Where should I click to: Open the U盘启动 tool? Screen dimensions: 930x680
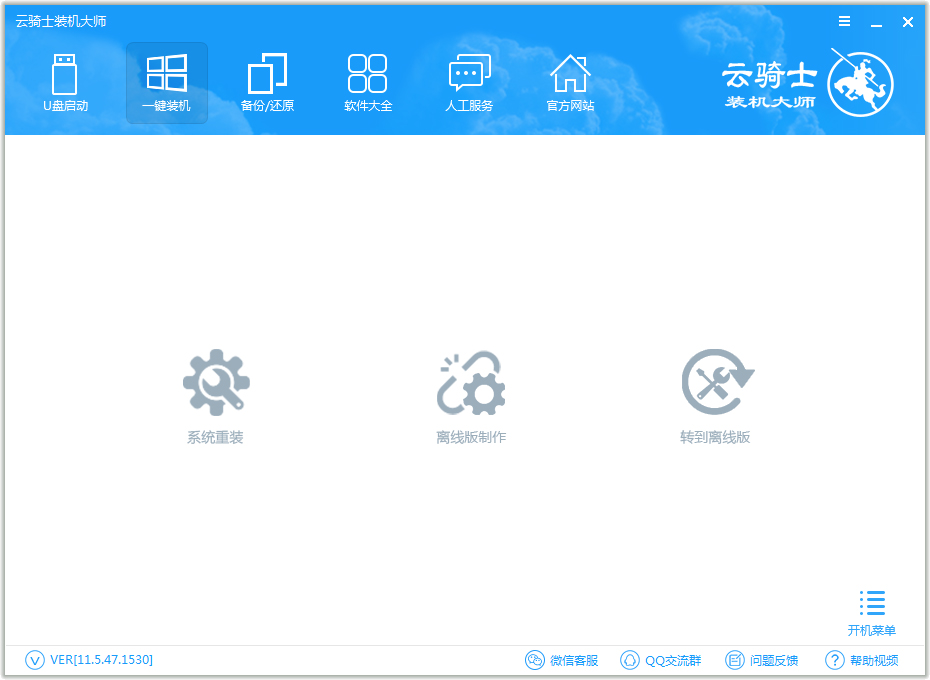[x=65, y=83]
